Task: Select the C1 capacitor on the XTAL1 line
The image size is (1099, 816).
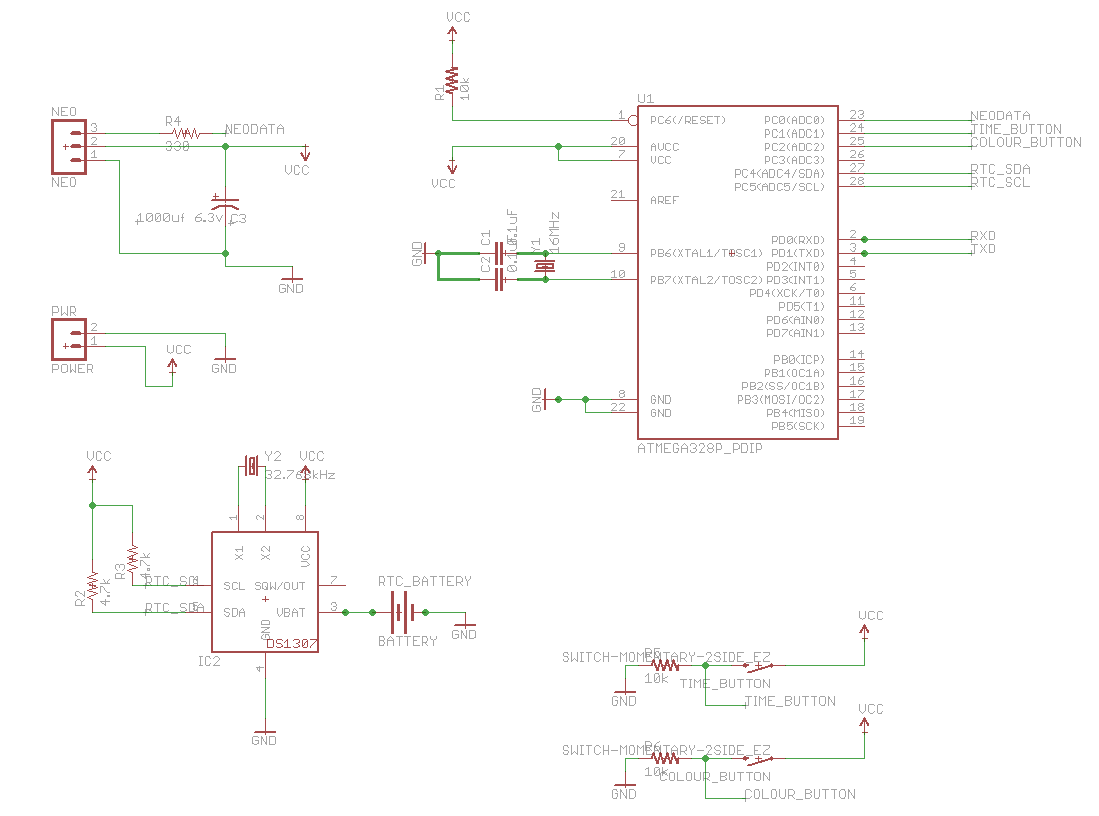Action: [499, 253]
